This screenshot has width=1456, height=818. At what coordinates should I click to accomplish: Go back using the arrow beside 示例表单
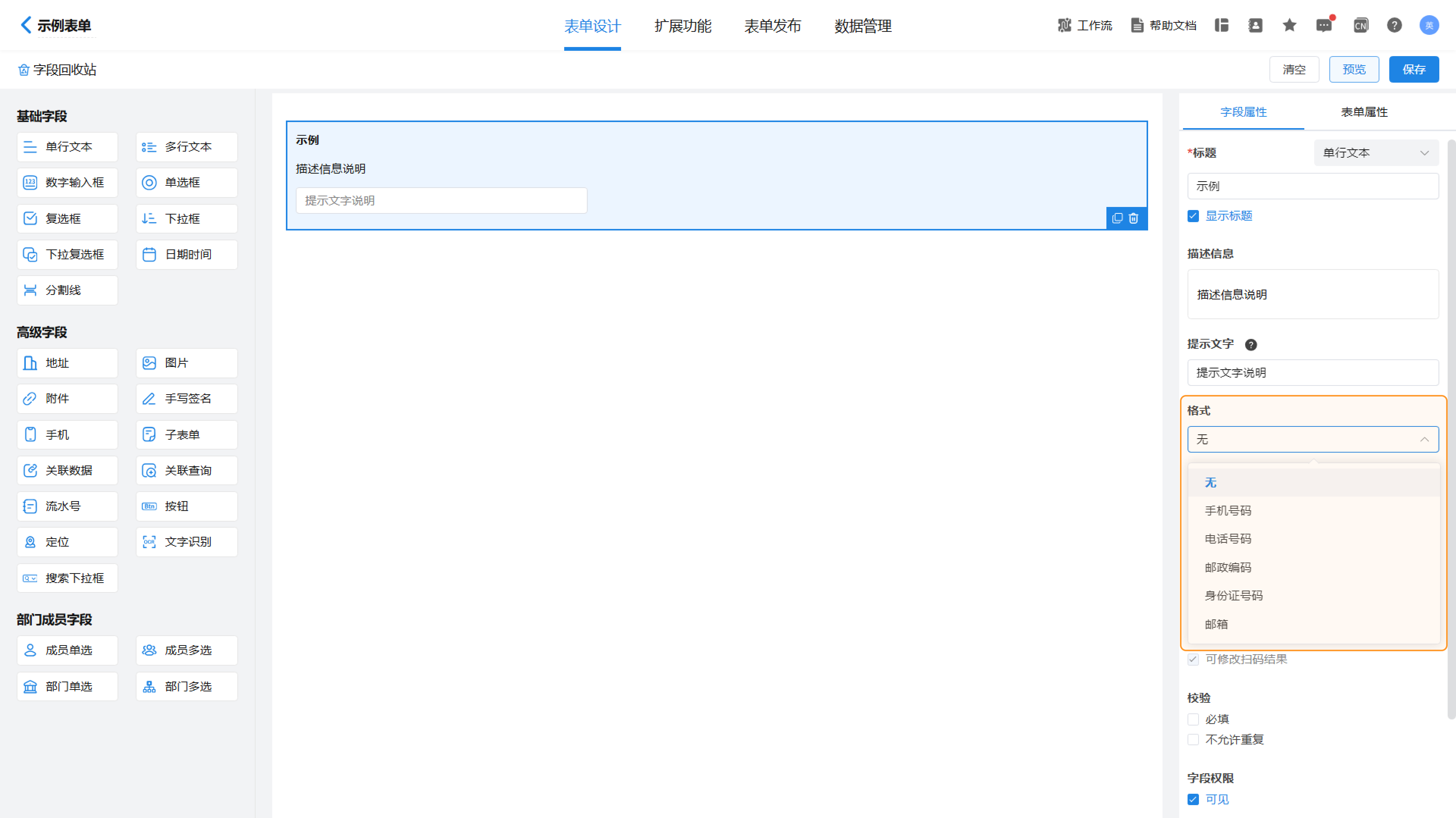(x=25, y=25)
